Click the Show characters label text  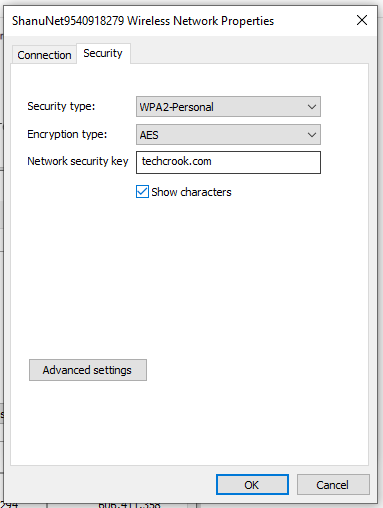point(191,192)
